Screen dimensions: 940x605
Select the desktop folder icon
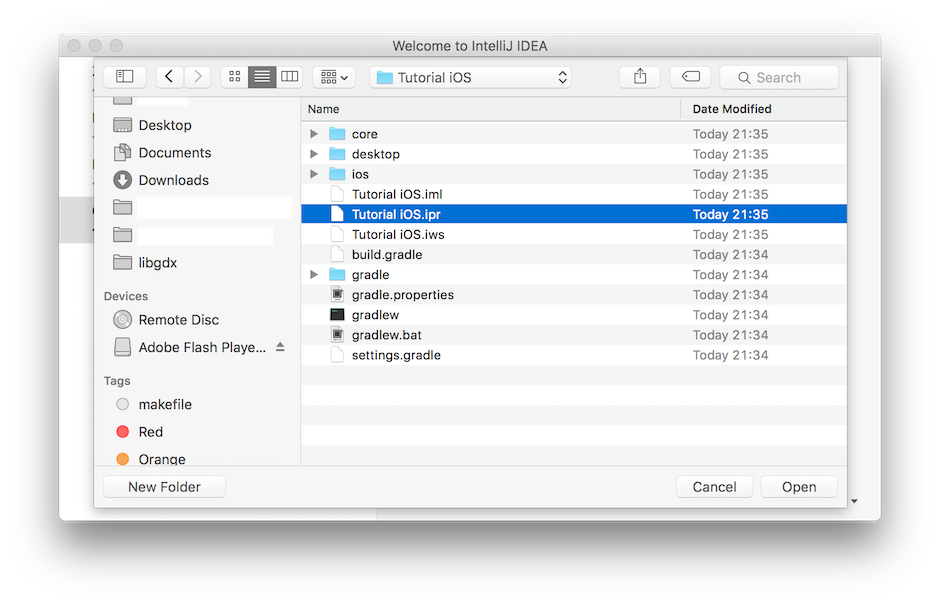coord(338,154)
